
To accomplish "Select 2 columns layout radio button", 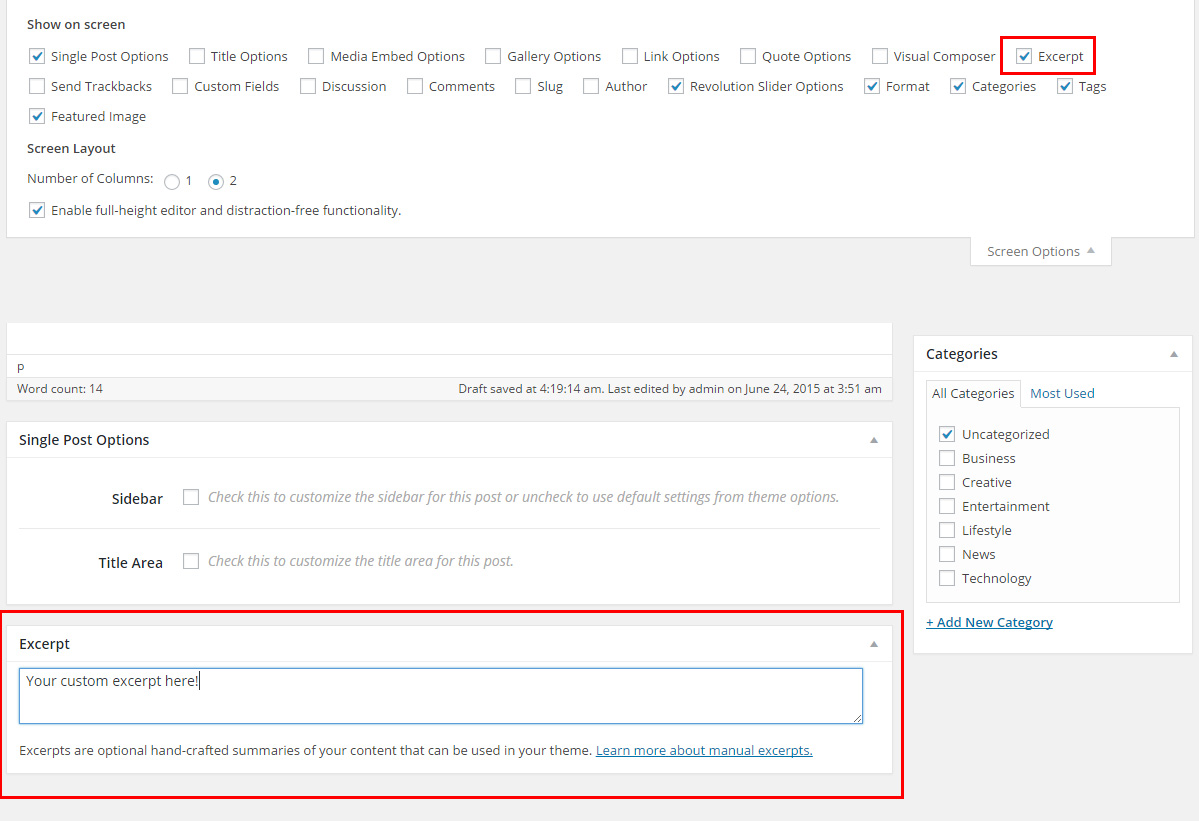I will pyautogui.click(x=215, y=182).
